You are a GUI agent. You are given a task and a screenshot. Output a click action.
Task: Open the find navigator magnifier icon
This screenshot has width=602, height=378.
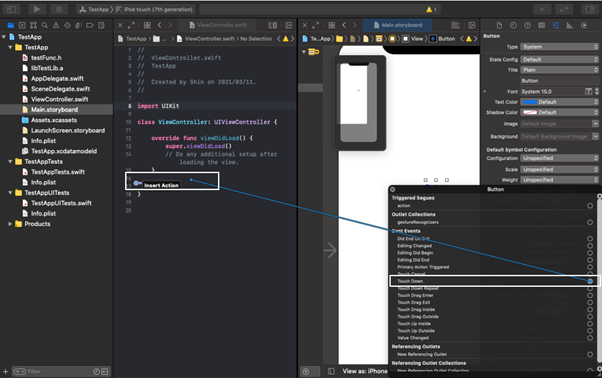[x=45, y=25]
